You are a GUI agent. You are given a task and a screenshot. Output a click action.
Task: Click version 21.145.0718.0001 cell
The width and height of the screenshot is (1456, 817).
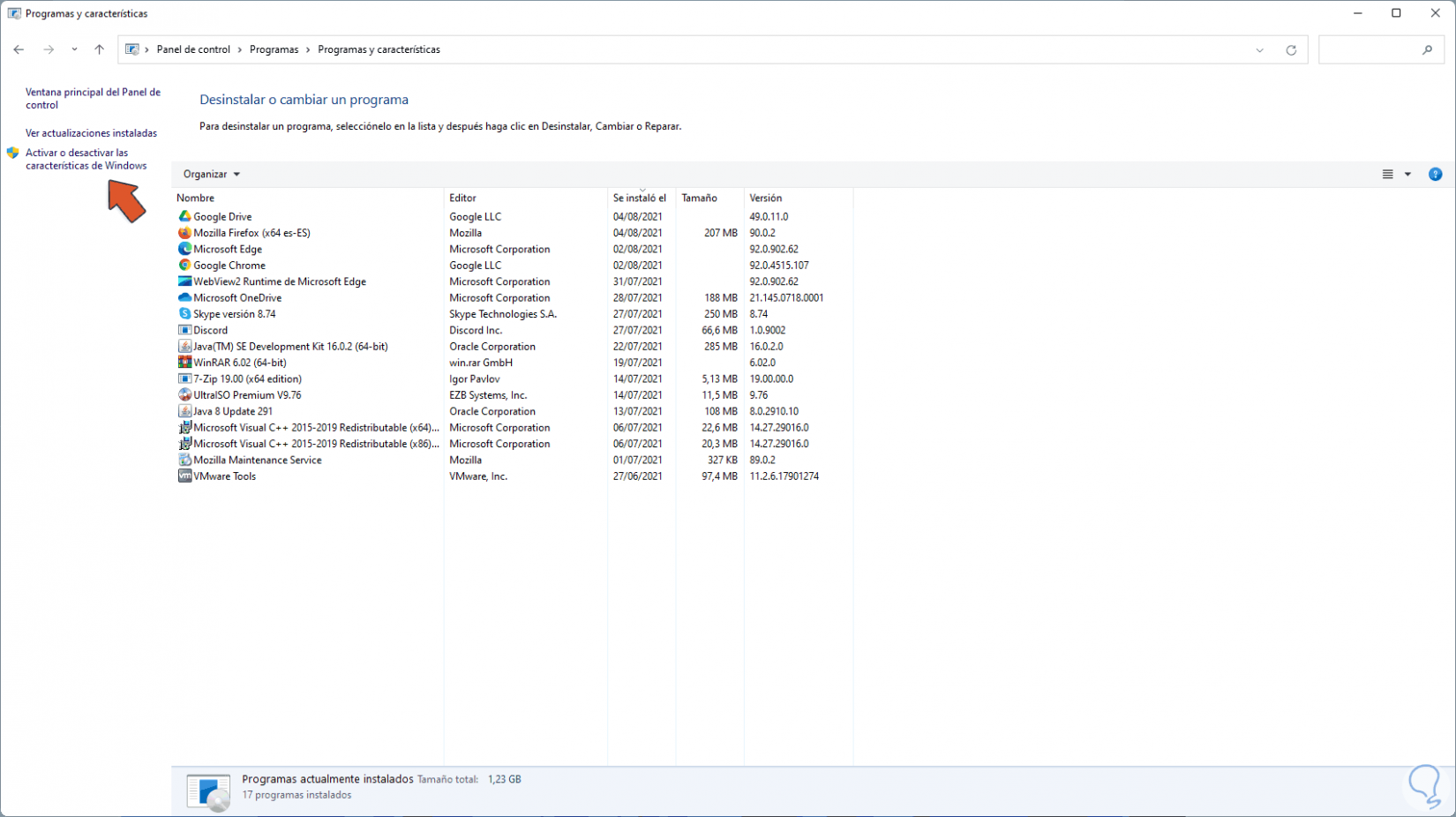coord(786,297)
